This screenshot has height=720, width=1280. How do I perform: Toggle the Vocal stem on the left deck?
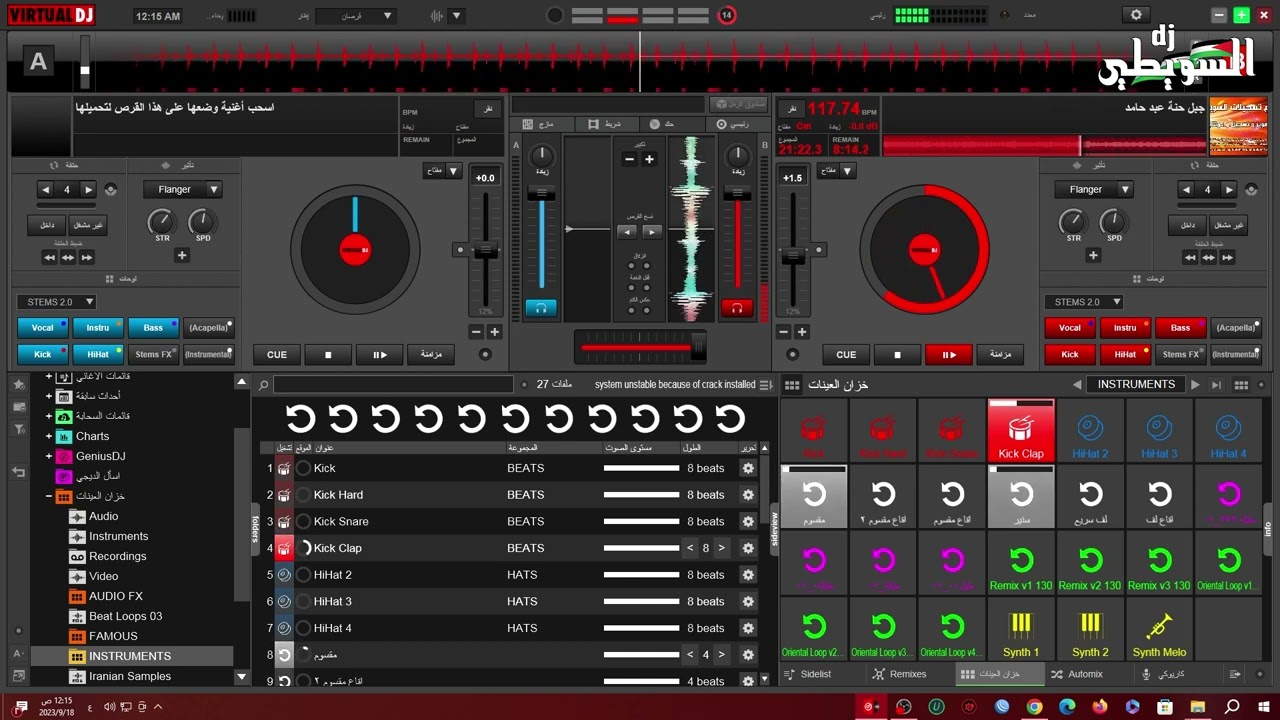pos(43,328)
